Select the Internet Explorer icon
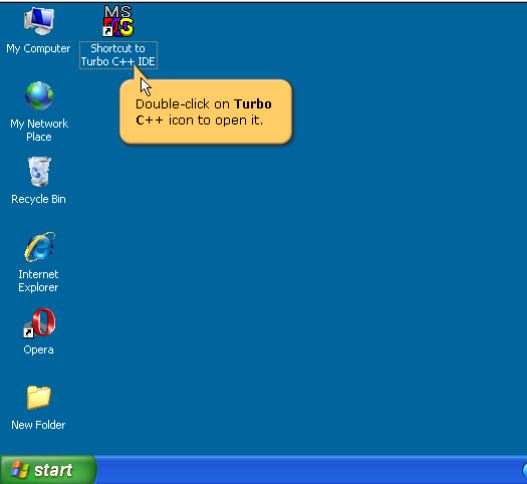The height and width of the screenshot is (484, 527). point(39,247)
